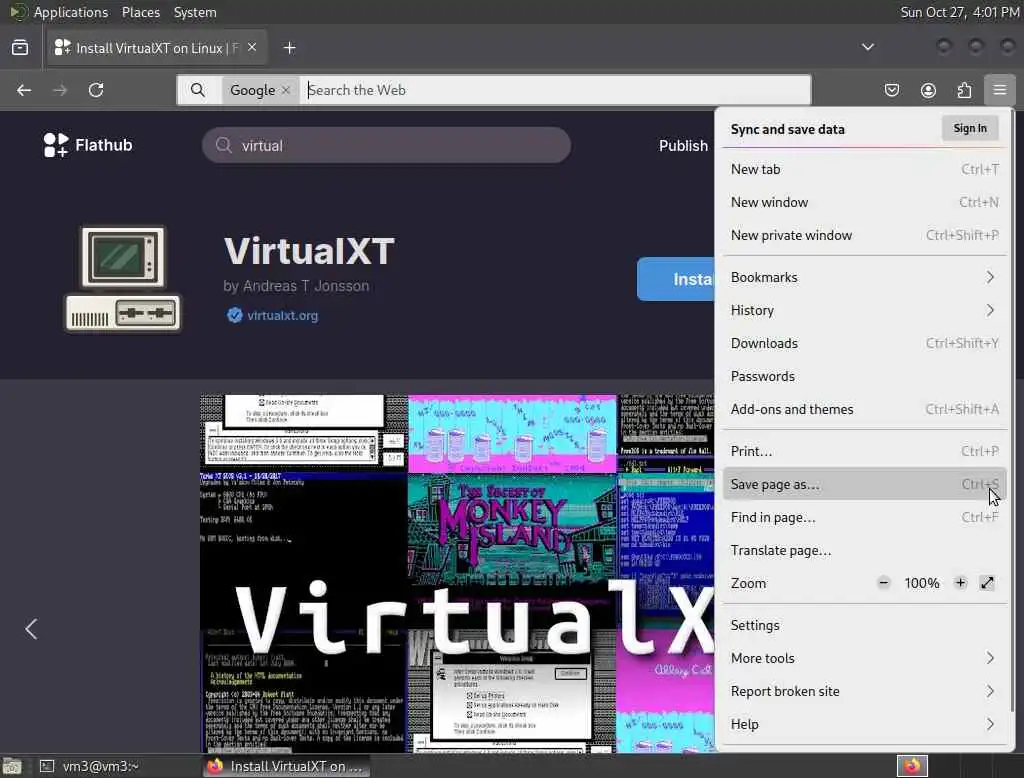Image resolution: width=1024 pixels, height=778 pixels.
Task: Open Settings from the menu
Action: (865, 625)
